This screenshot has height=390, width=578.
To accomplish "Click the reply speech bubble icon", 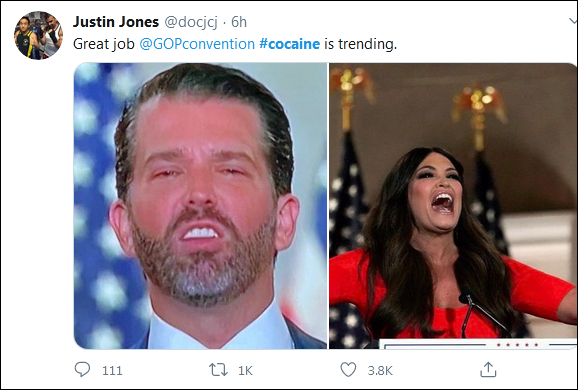I will 82,369.
